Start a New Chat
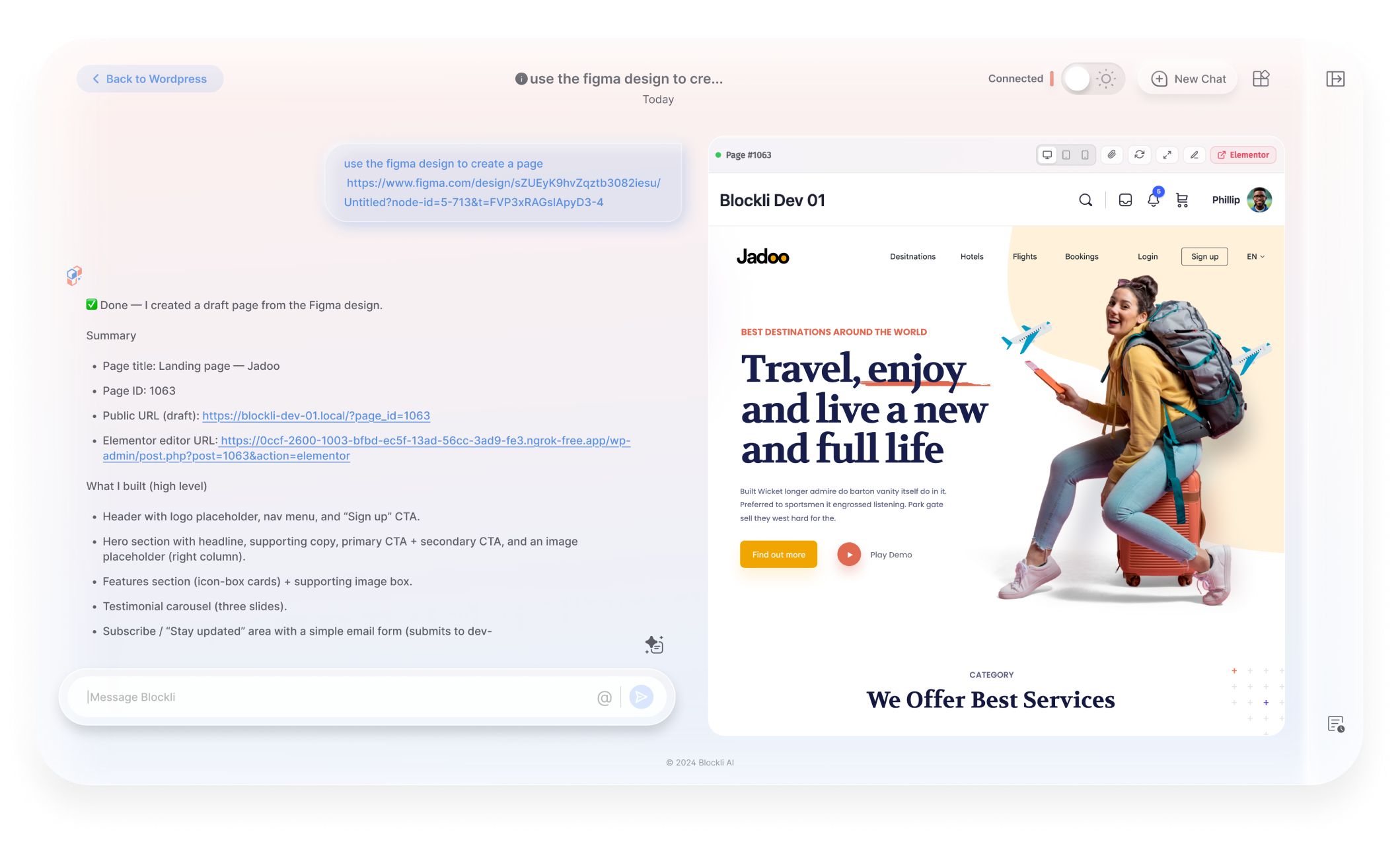This screenshot has width=1400, height=842. (1188, 79)
